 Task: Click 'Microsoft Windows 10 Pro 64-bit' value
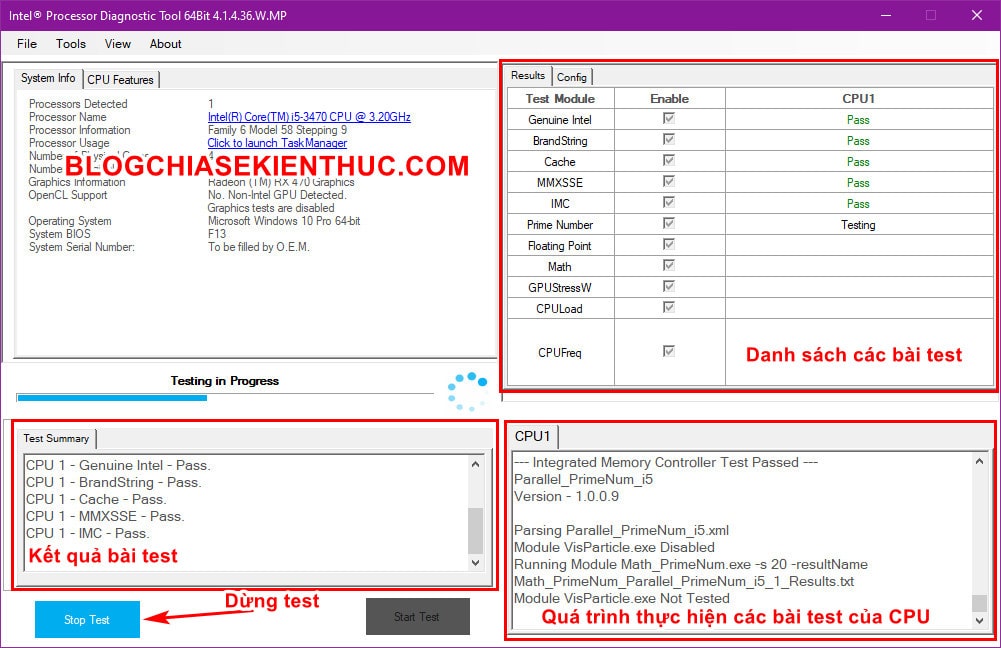pos(284,221)
